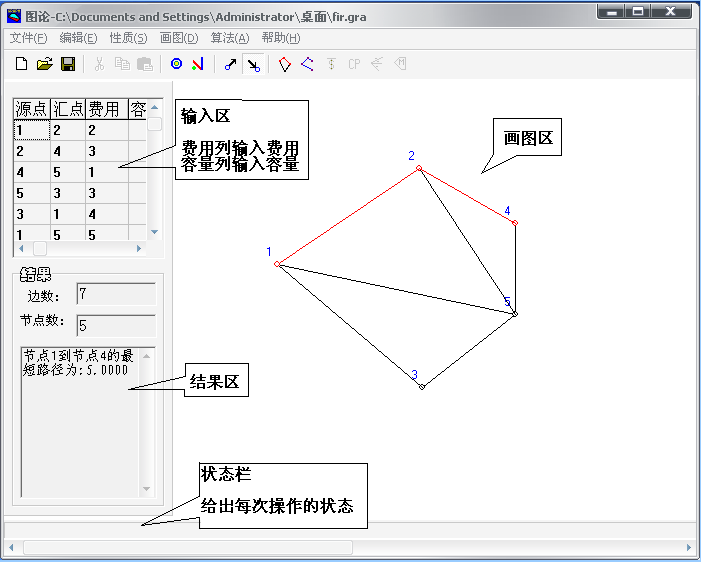
Task: Open the 帮助(H) menu
Action: (281, 38)
